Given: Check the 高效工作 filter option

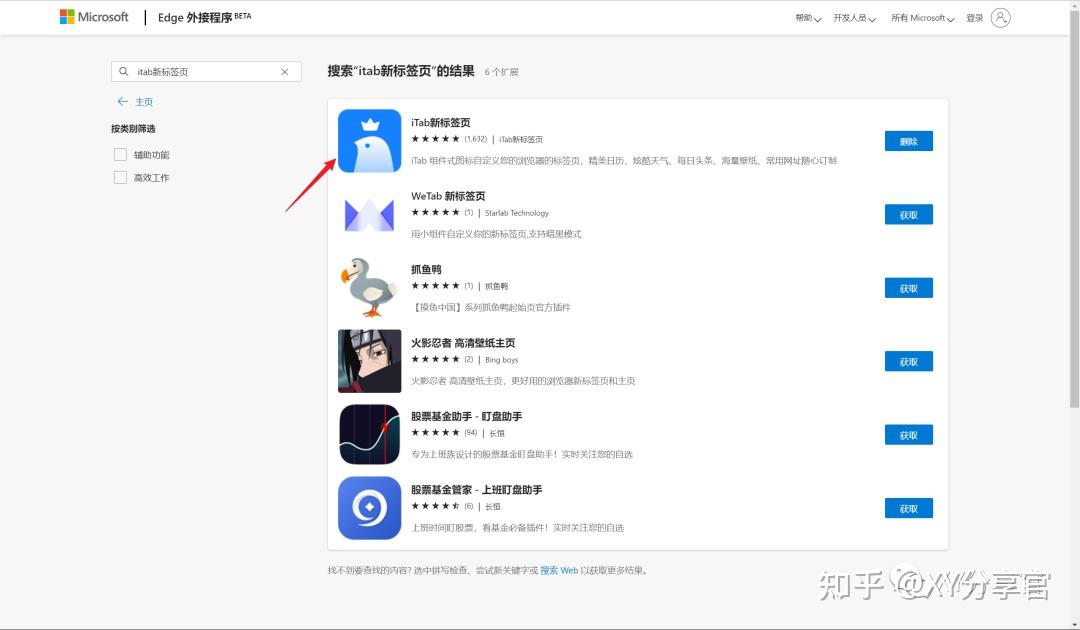Looking at the screenshot, I should pos(118,177).
